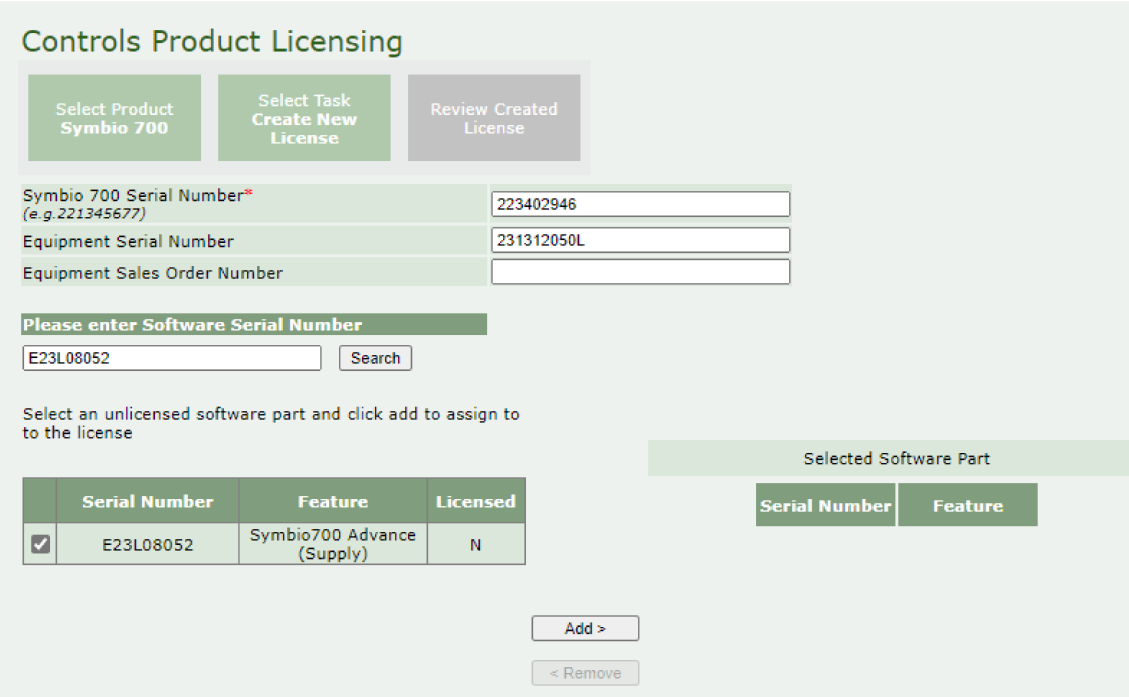Click the Licensed column header
The height and width of the screenshot is (697, 1129).
click(476, 501)
